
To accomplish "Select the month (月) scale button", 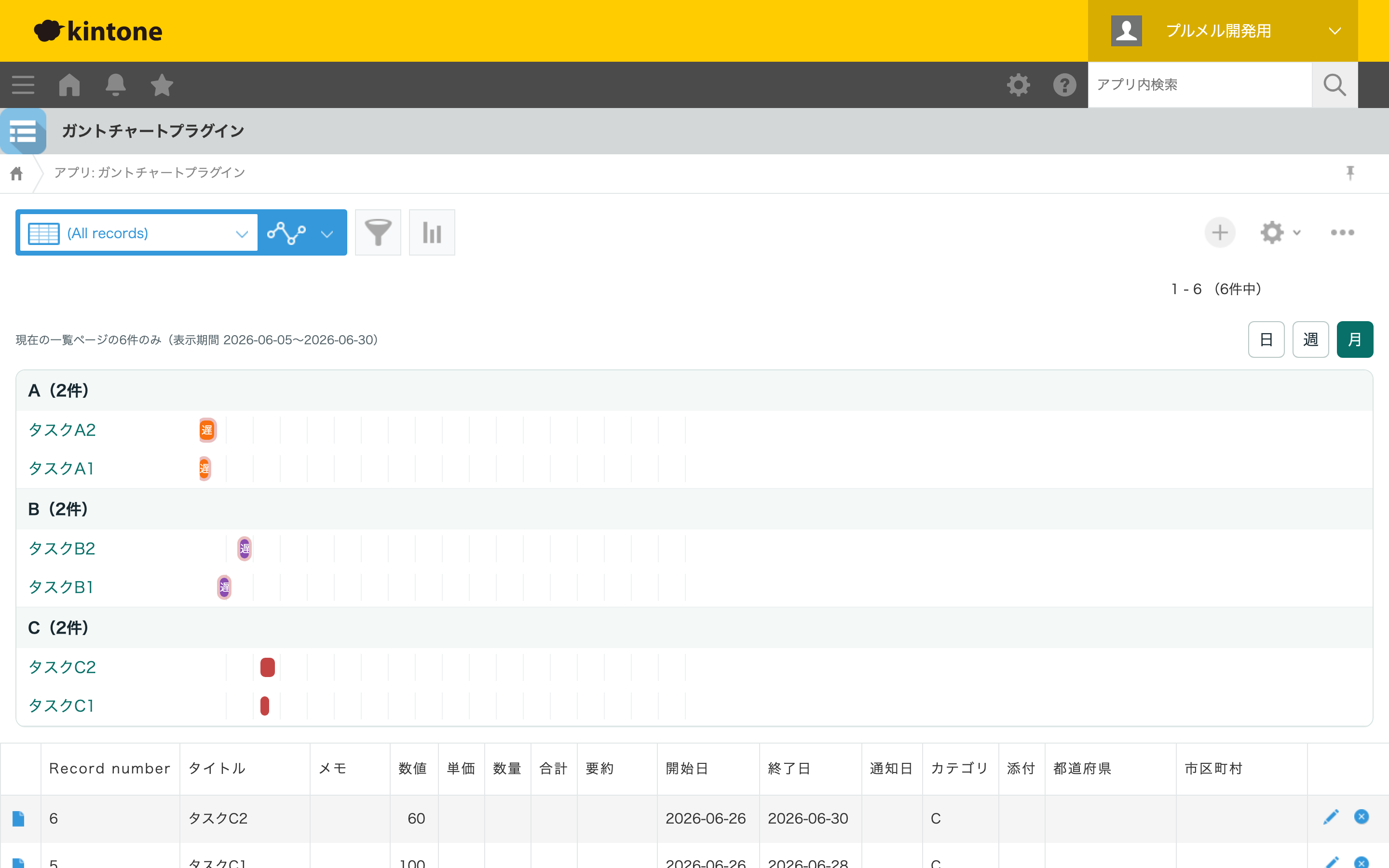I will (1355, 339).
